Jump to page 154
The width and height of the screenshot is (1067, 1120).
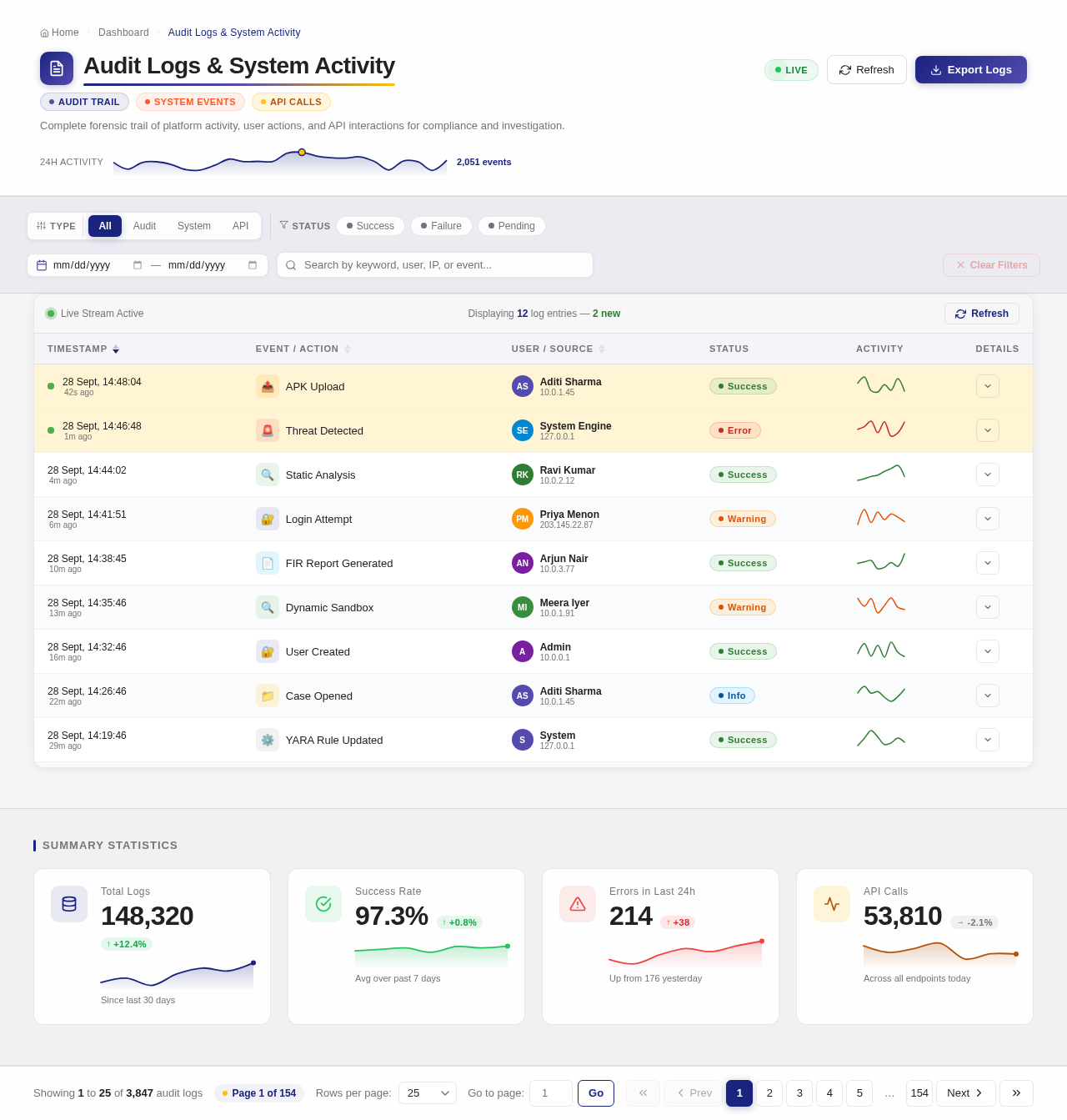point(919,1093)
